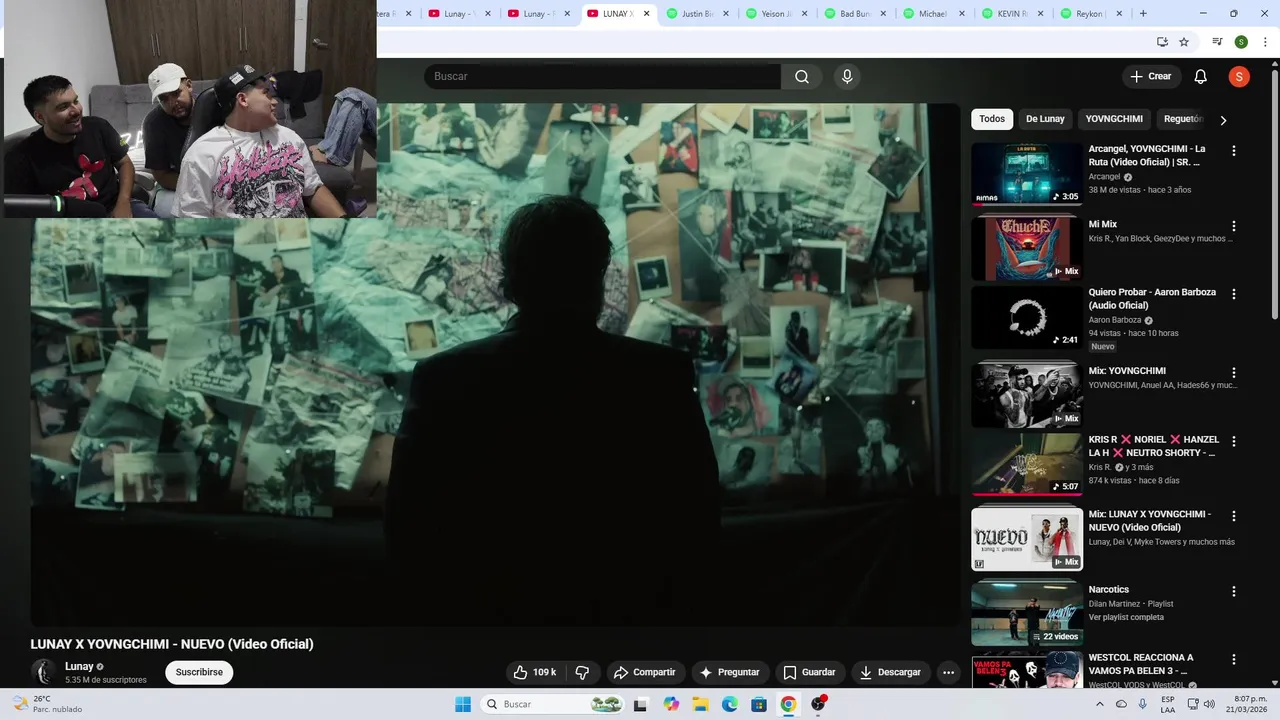Click Chrome install app icon in address bar
The width and height of the screenshot is (1280, 720).
click(1162, 42)
